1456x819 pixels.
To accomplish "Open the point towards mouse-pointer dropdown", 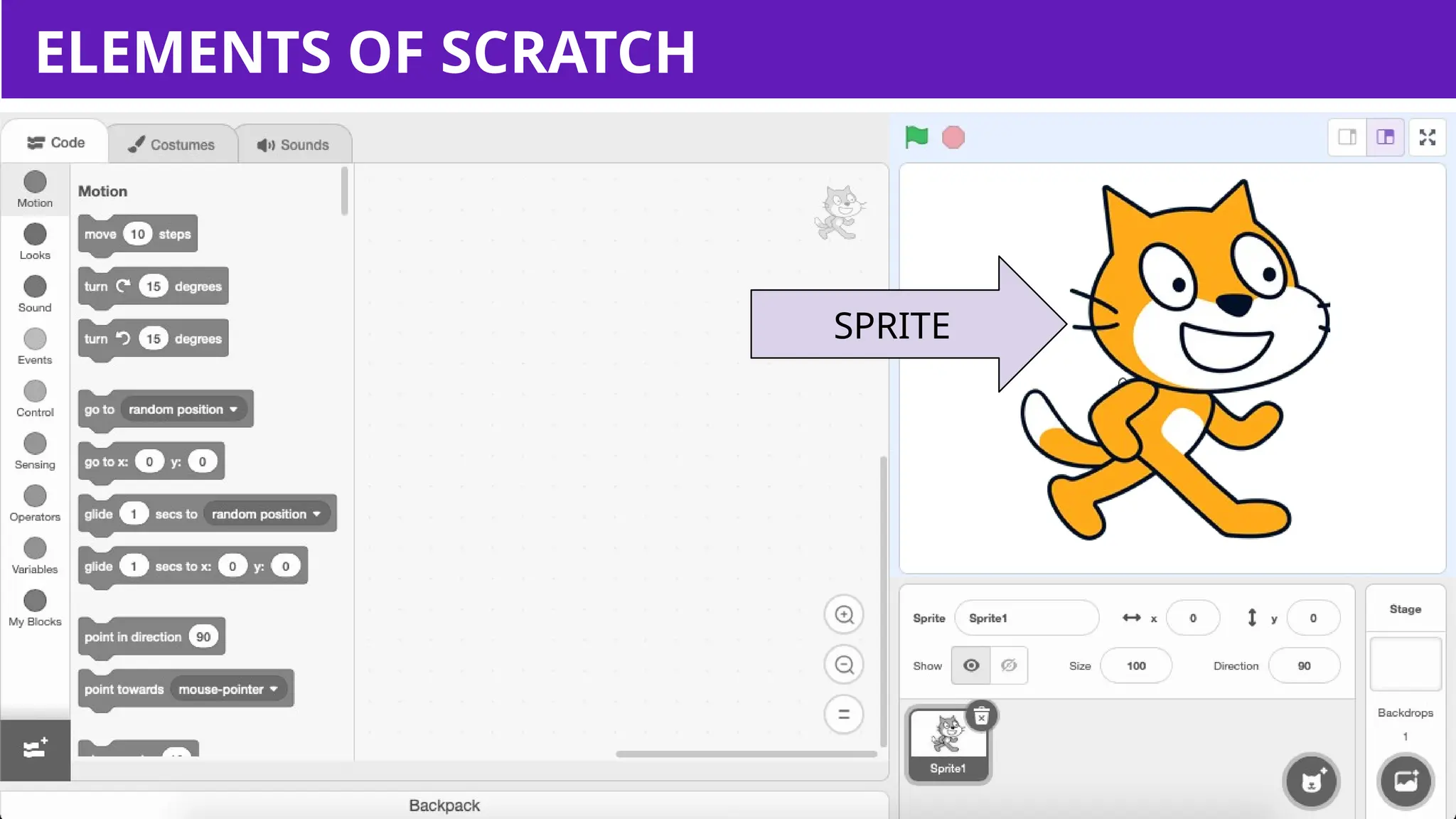I will [228, 689].
